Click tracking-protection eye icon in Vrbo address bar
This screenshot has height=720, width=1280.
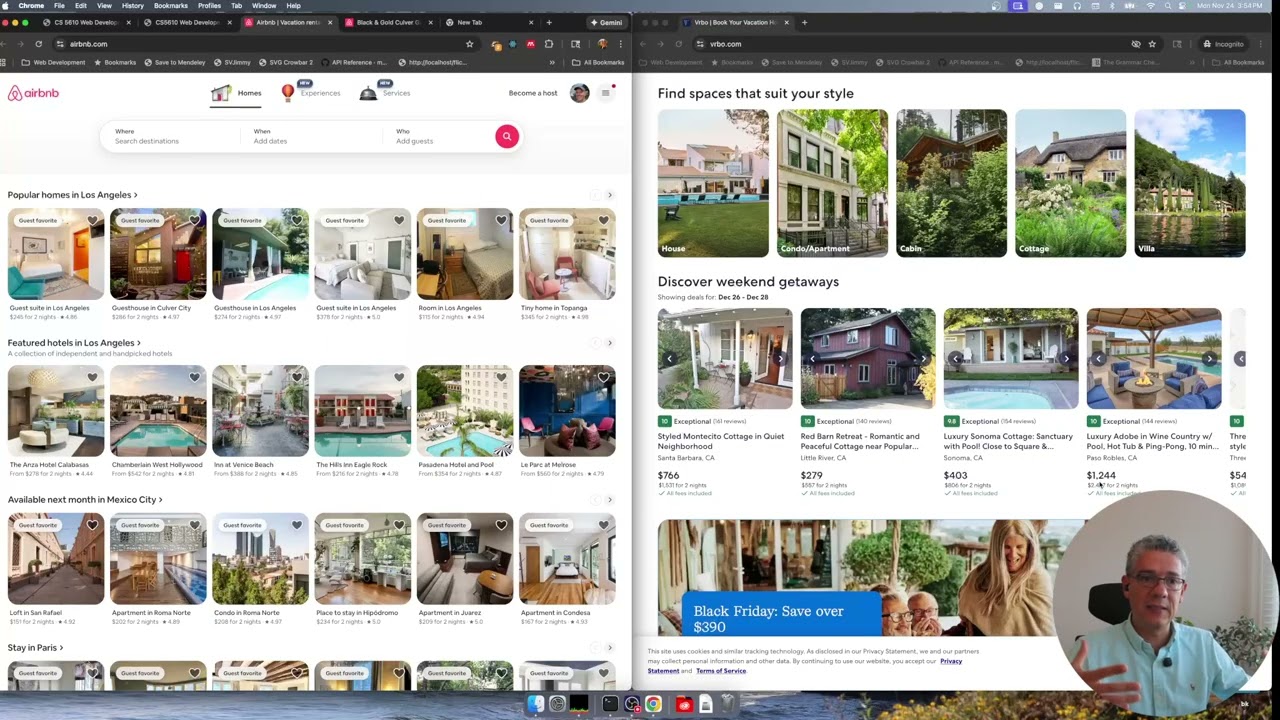1135,44
